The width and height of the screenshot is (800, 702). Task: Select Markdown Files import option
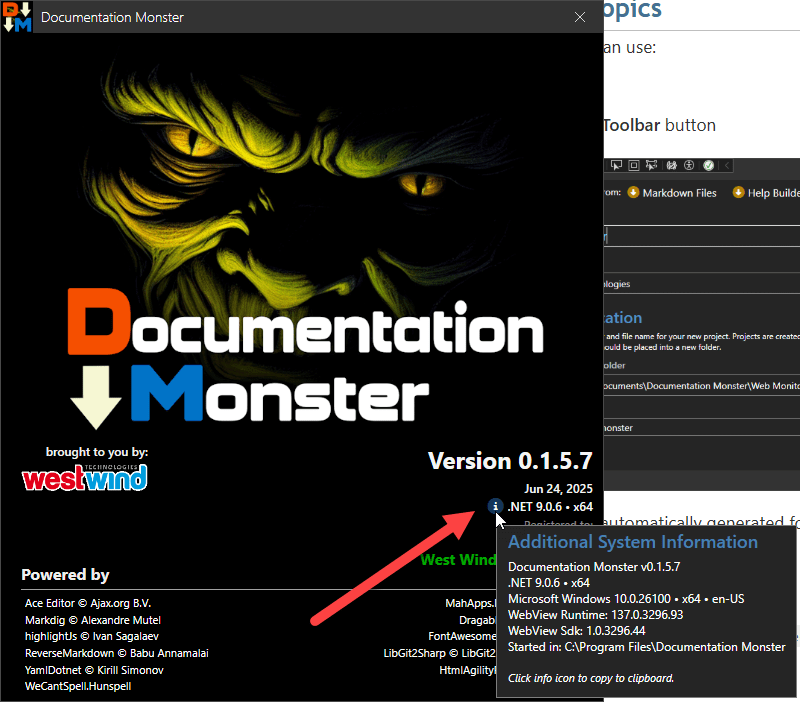click(679, 193)
